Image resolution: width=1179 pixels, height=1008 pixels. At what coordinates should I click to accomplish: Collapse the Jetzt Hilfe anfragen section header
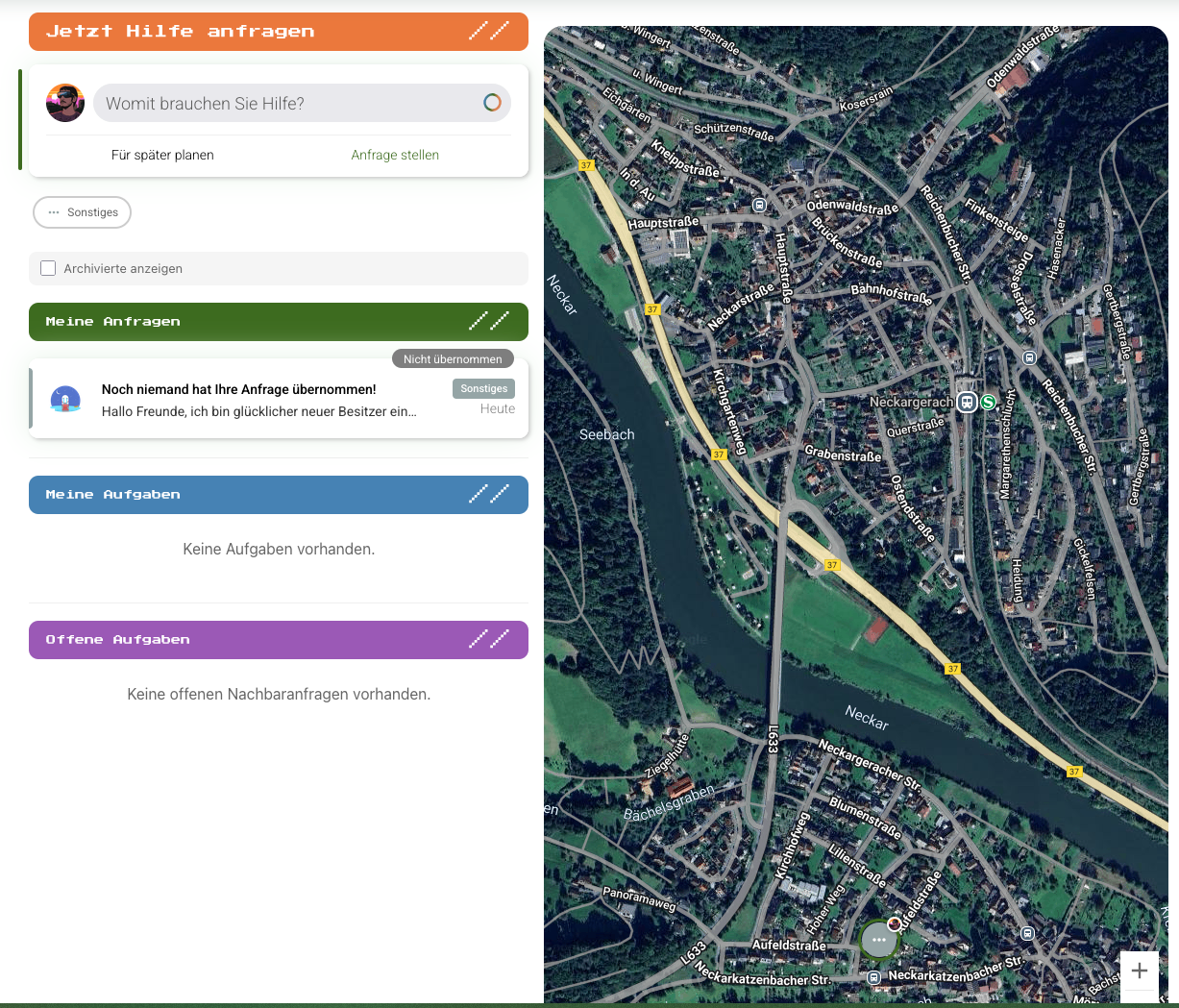click(279, 32)
